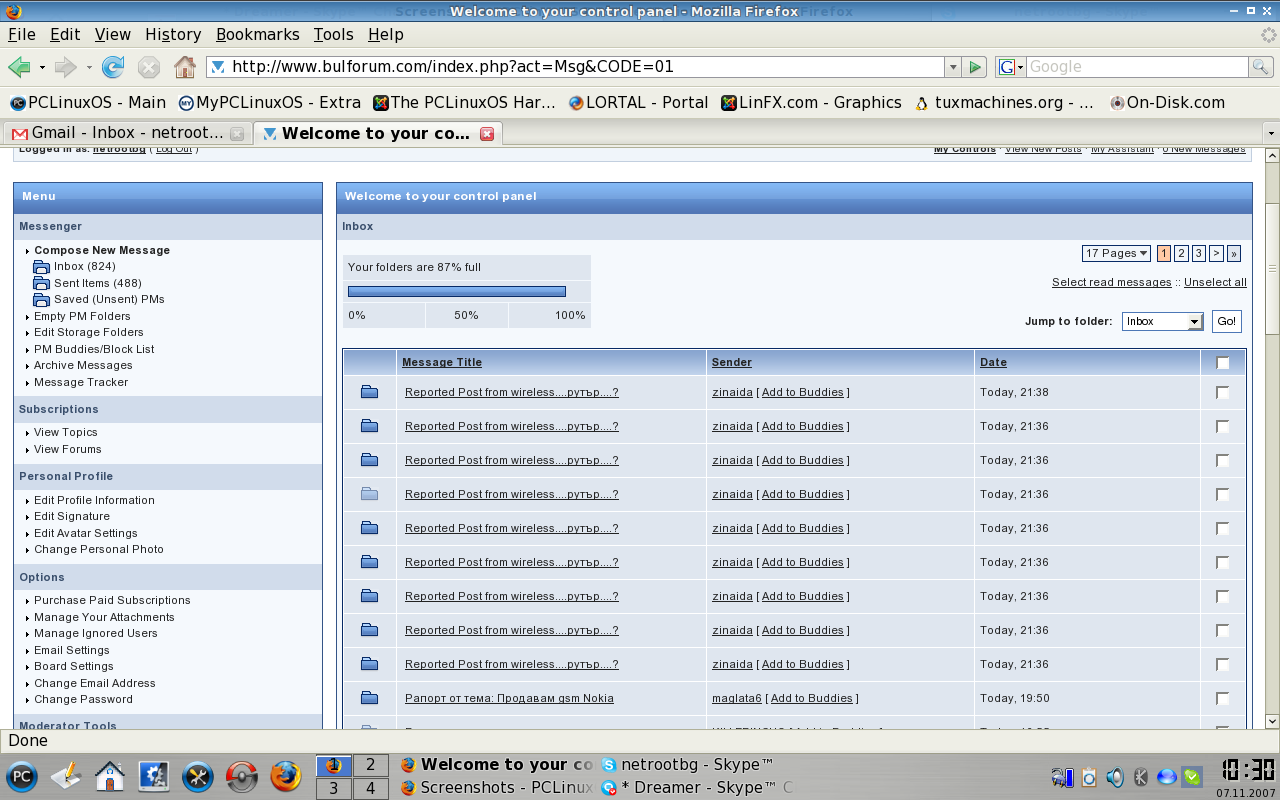
Task: Expand the URL bar history dropdown
Action: [952, 67]
